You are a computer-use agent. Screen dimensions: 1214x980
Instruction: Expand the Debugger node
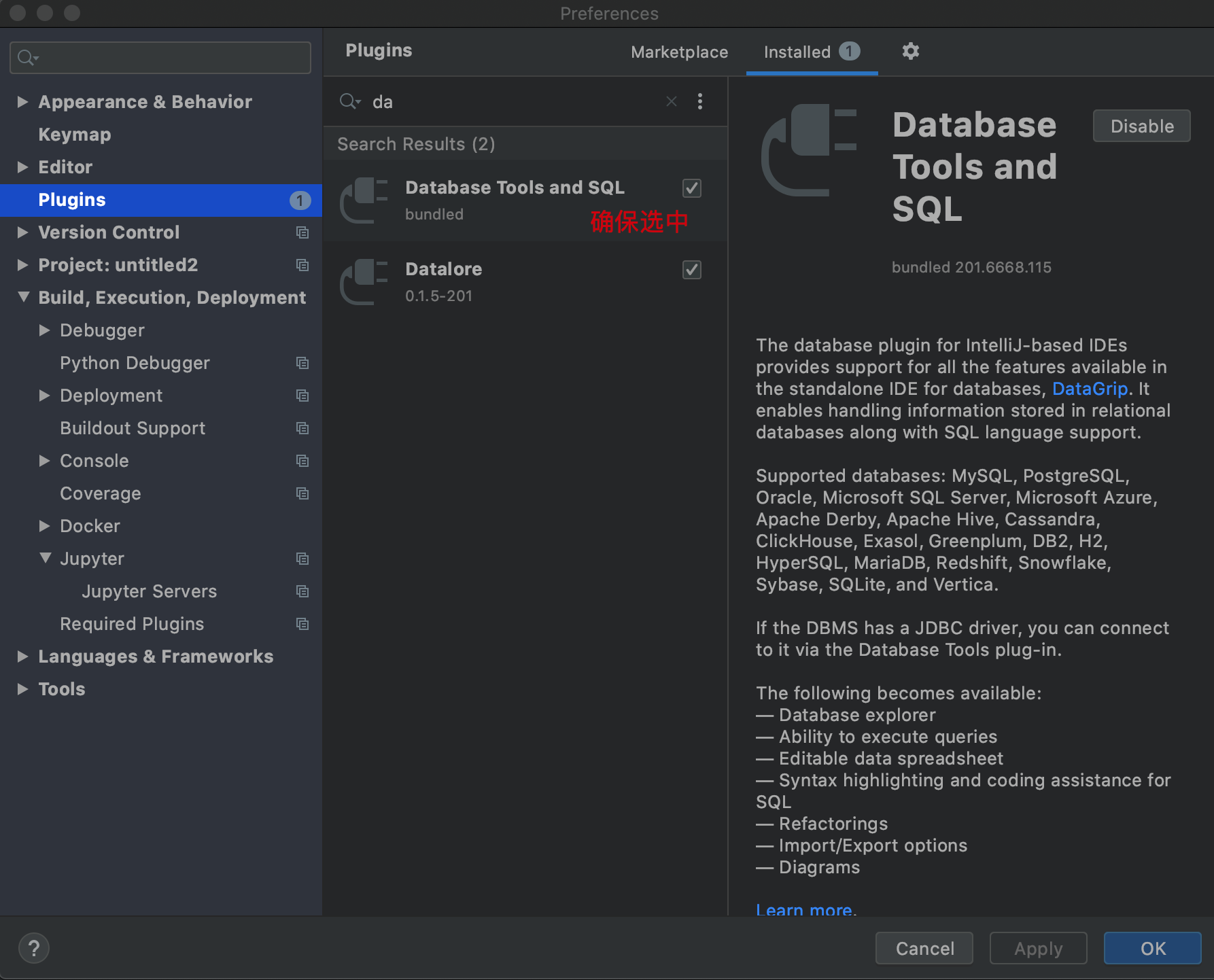tap(44, 330)
